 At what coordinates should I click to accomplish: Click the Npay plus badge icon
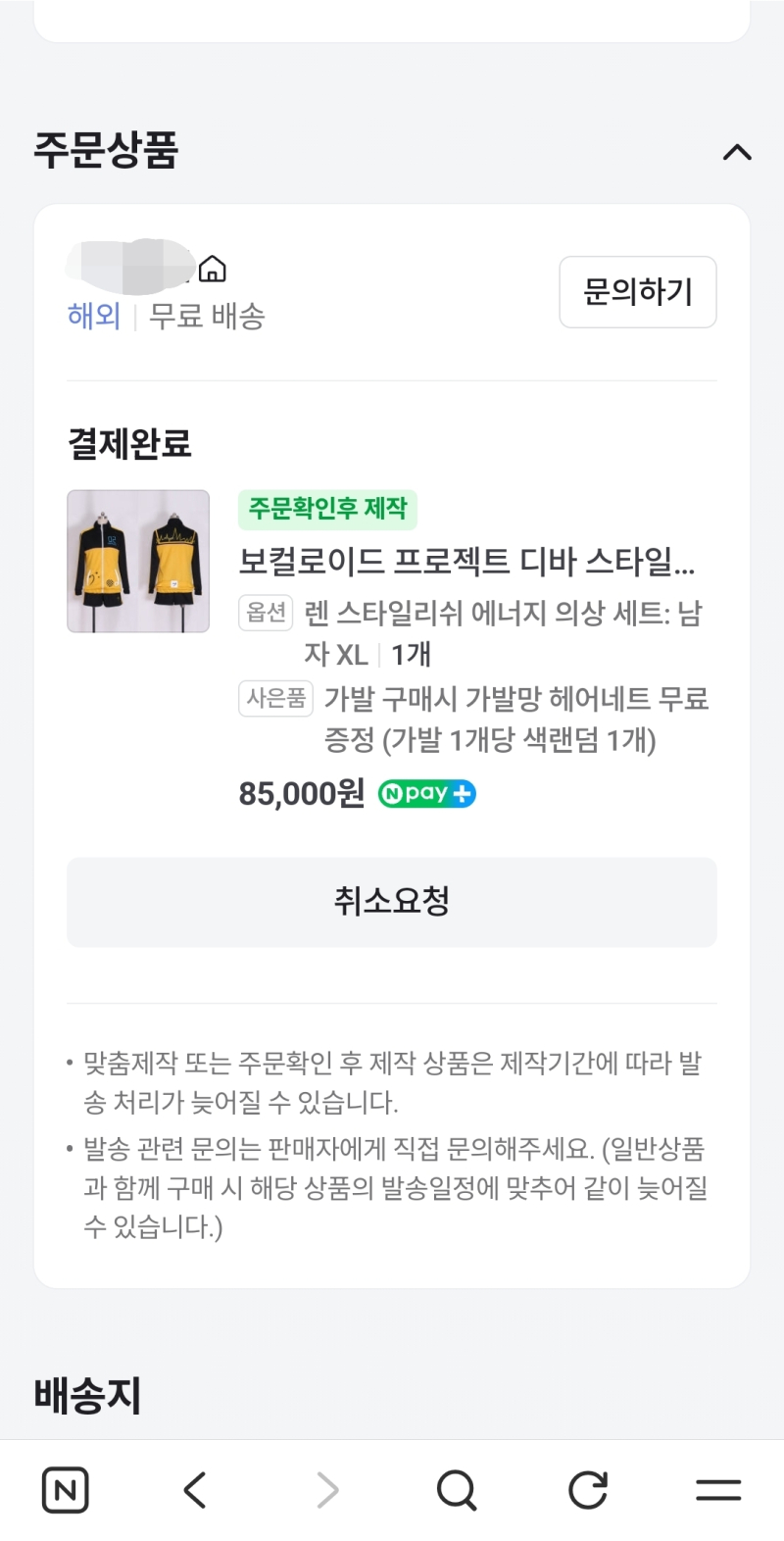(x=427, y=794)
